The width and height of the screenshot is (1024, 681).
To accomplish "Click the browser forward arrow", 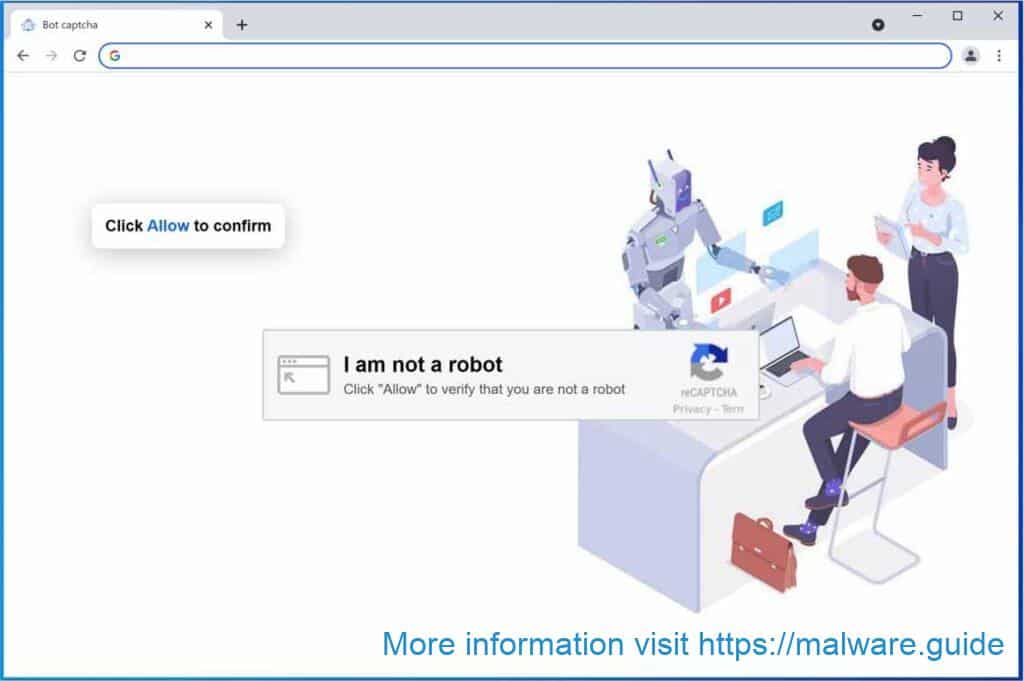I will tap(51, 56).
